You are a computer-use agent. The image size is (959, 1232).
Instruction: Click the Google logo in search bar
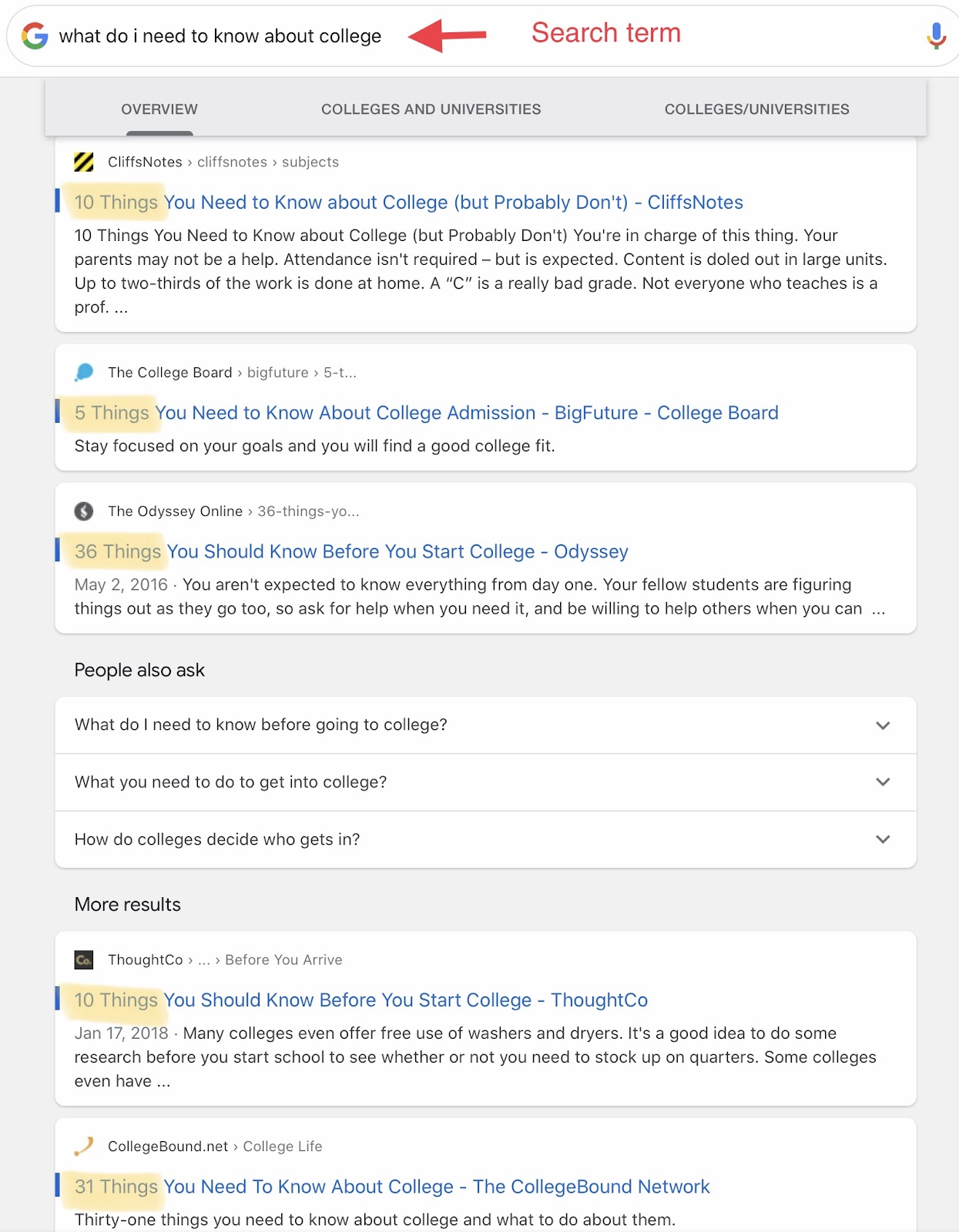[35, 36]
